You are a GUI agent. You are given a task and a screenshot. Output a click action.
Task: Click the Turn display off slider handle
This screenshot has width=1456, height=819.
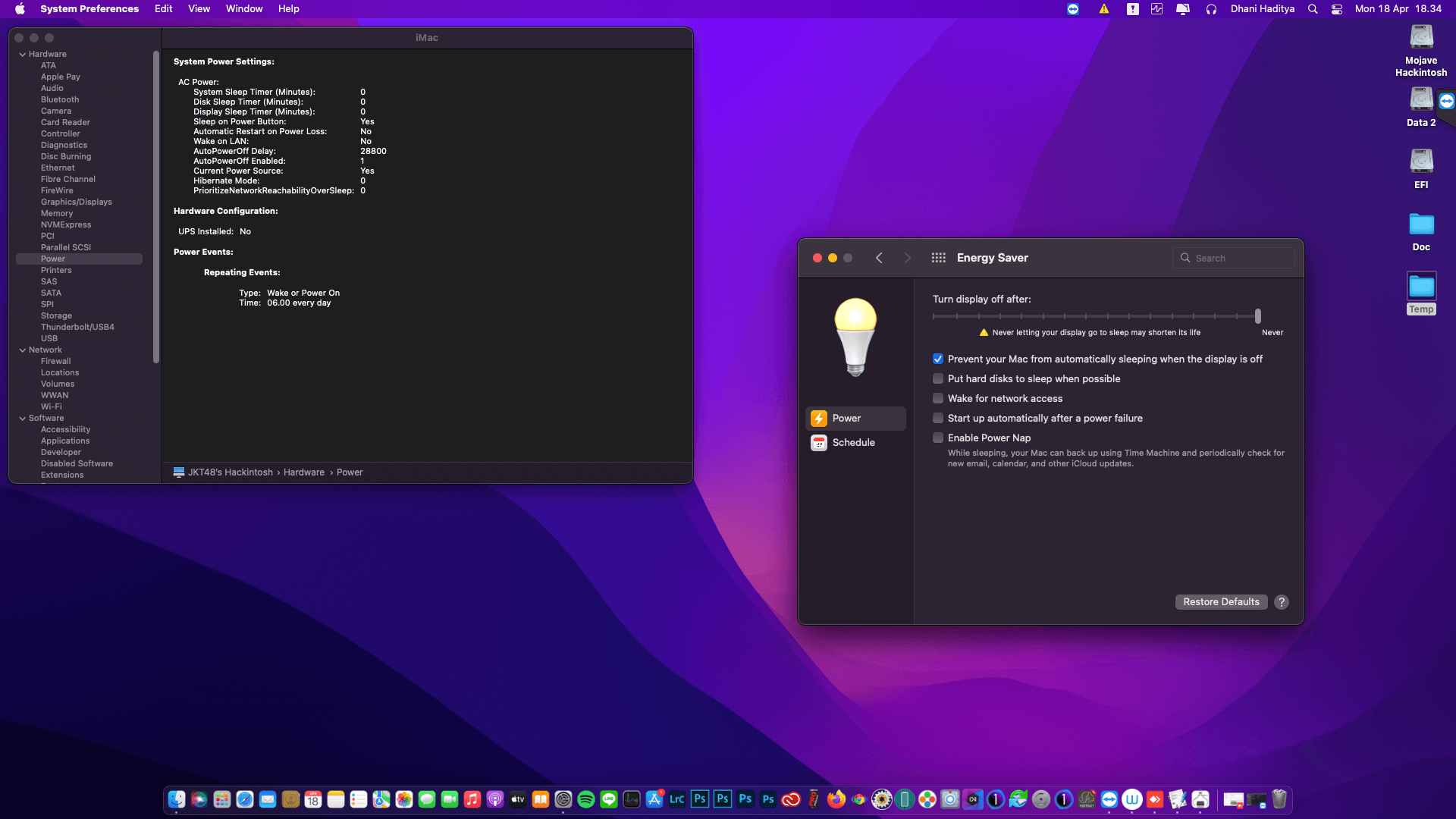point(1258,316)
